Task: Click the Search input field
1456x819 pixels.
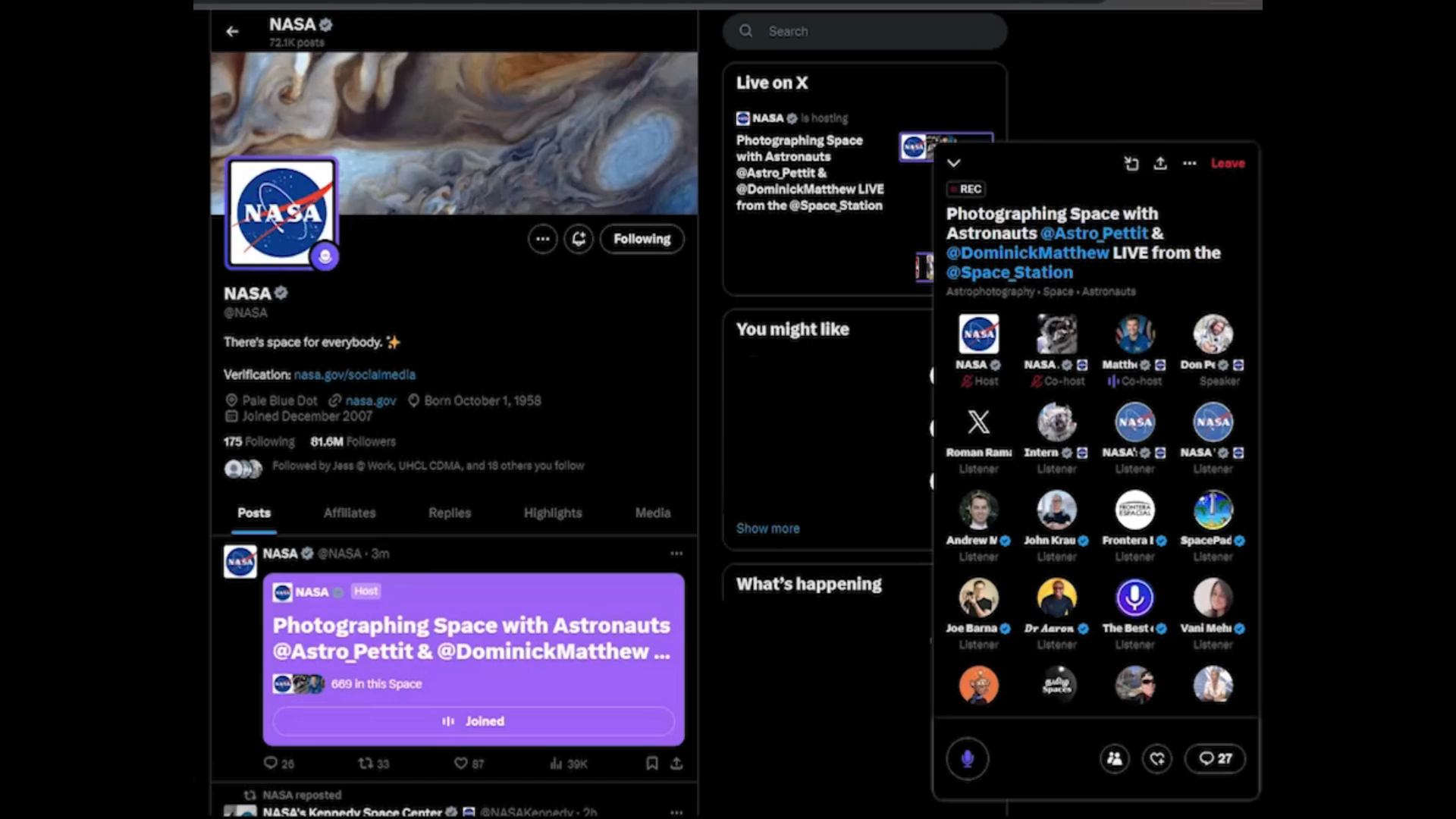Action: click(864, 31)
